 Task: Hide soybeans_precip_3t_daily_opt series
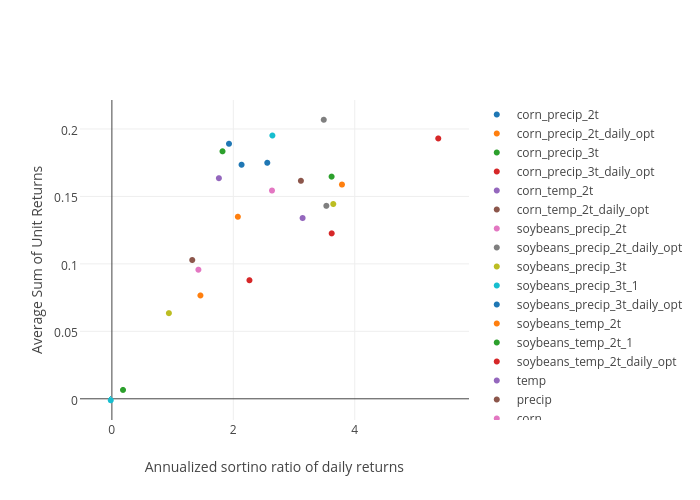click(x=599, y=304)
